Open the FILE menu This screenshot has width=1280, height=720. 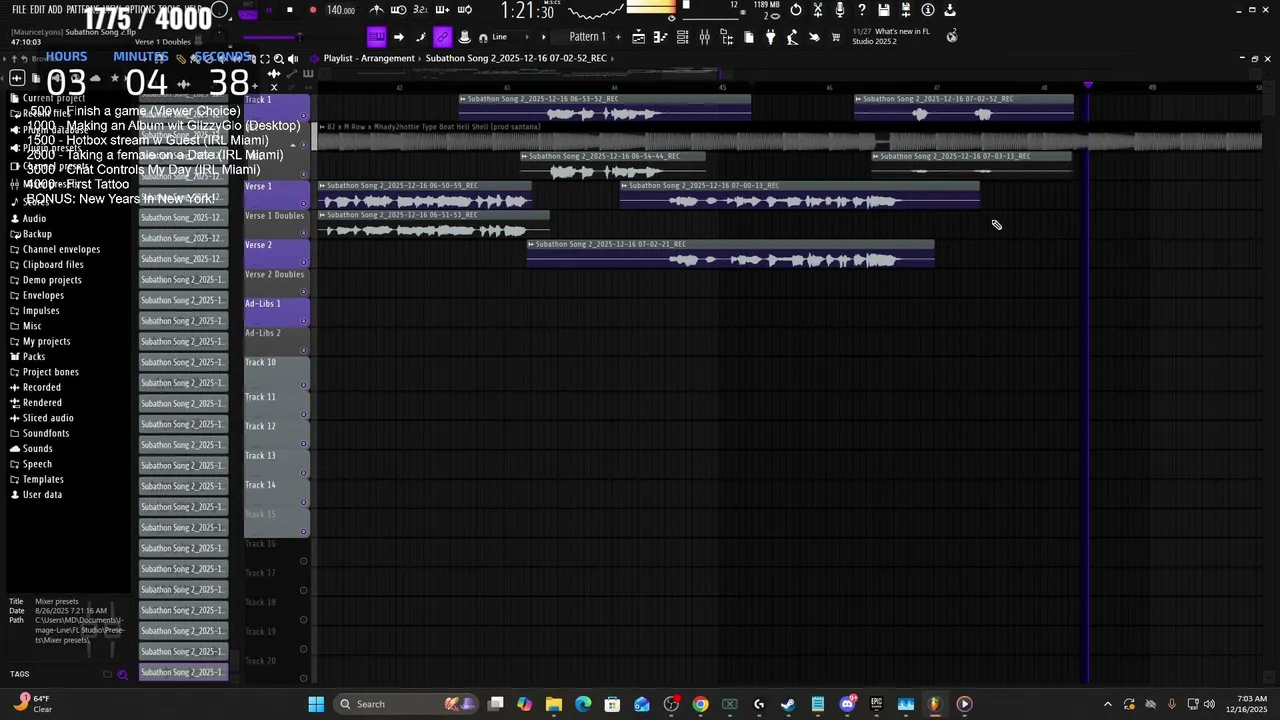click(x=19, y=9)
